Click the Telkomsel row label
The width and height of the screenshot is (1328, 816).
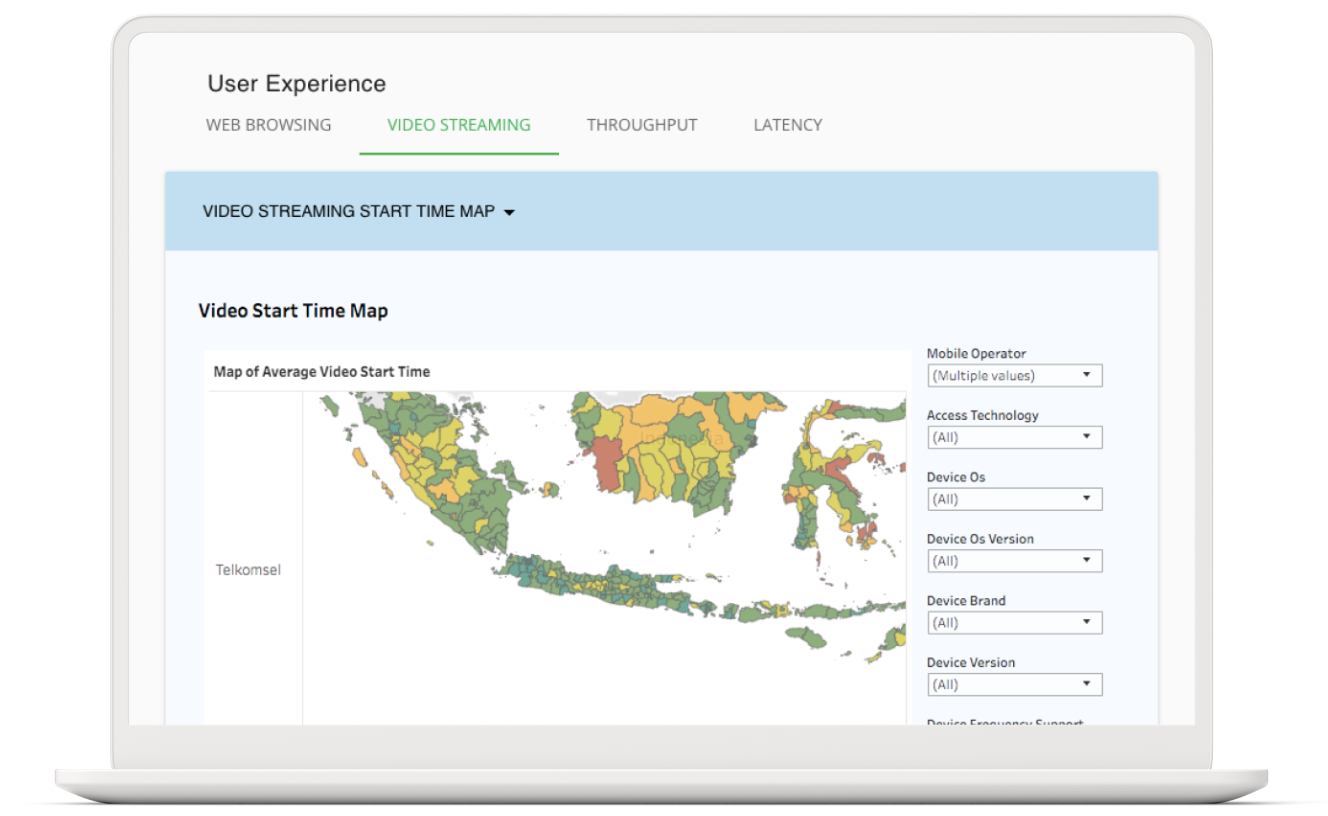pyautogui.click(x=248, y=570)
